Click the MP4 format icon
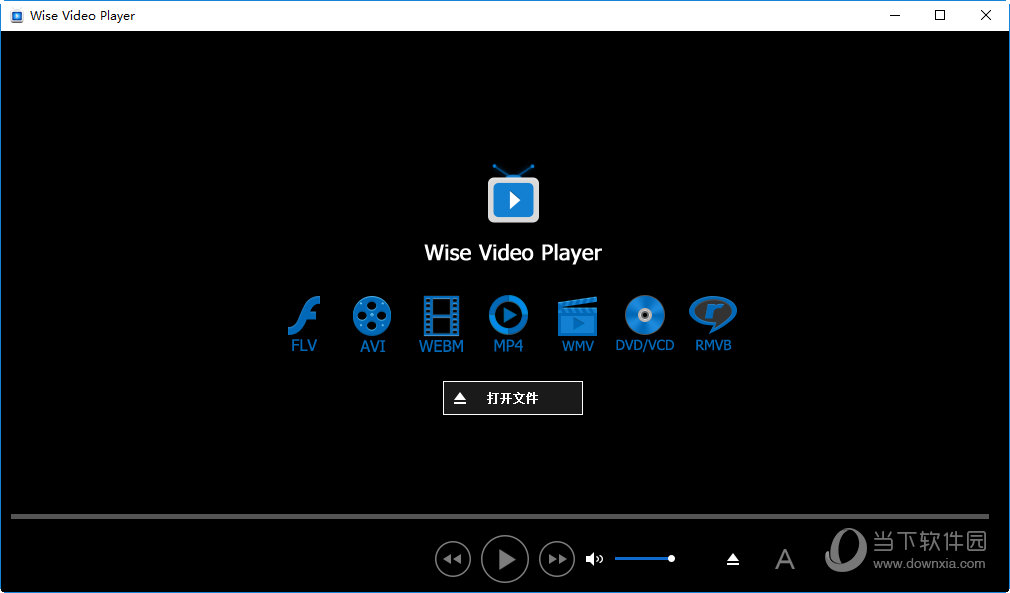 coord(508,324)
